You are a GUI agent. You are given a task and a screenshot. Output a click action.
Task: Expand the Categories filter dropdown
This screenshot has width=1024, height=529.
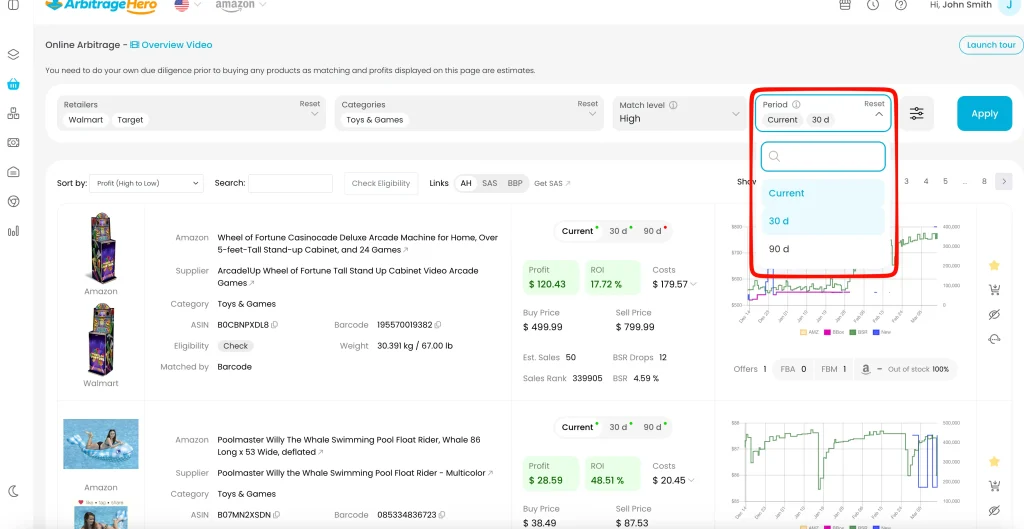592,114
